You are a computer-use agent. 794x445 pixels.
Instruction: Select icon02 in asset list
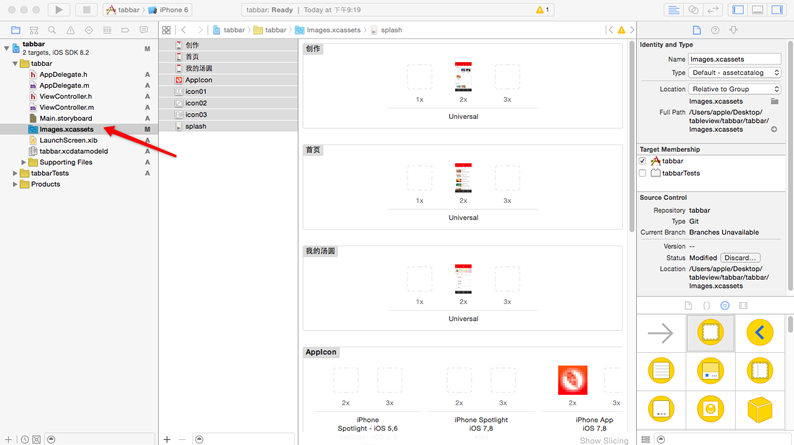click(x=228, y=103)
